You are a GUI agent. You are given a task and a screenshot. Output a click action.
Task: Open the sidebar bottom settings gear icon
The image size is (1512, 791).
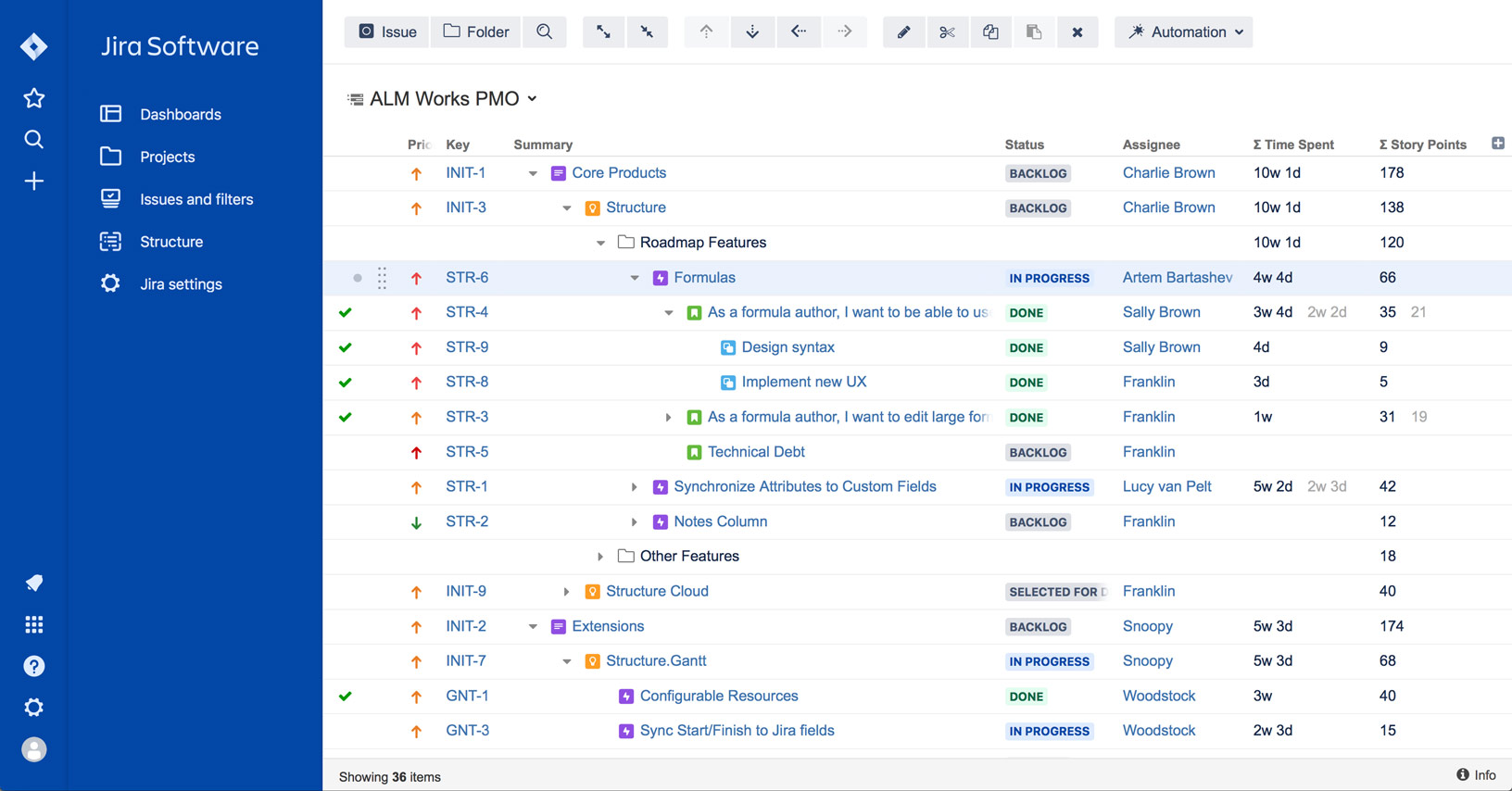tap(33, 708)
